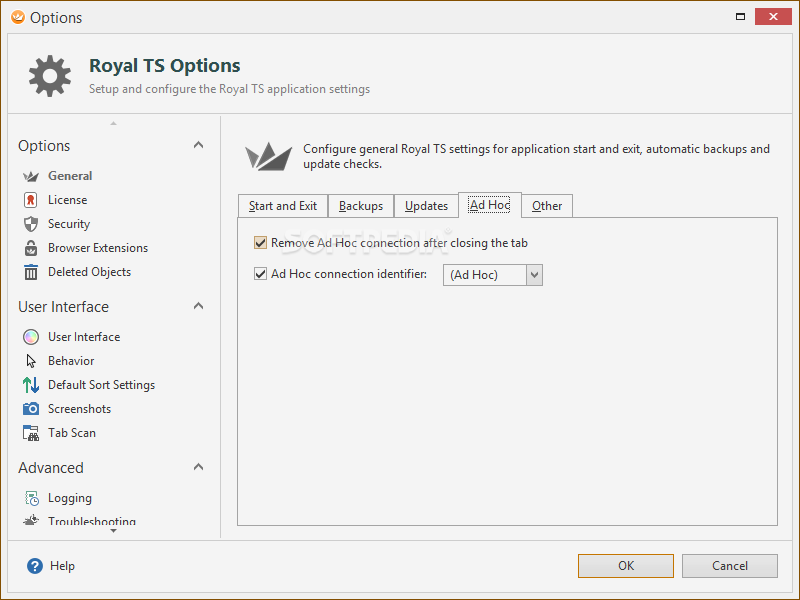This screenshot has height=600, width=800.
Task: Open the Behavior settings page
Action: (71, 361)
